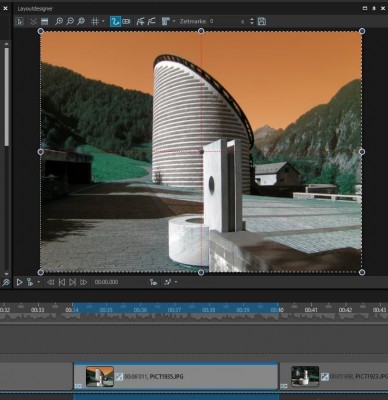Select the PICT1935.JPG clip thumbnail
This screenshot has height=400, width=388.
pos(100,377)
